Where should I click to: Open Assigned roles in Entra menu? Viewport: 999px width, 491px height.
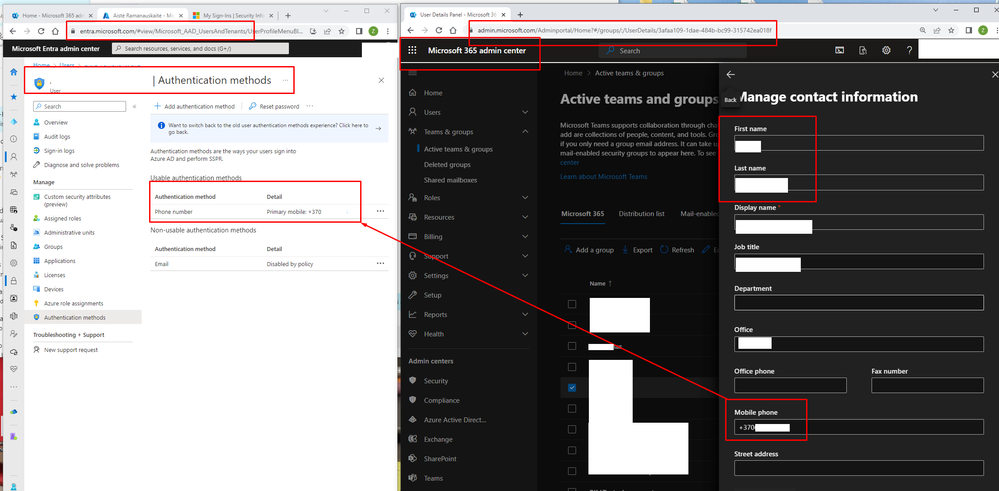[62, 218]
